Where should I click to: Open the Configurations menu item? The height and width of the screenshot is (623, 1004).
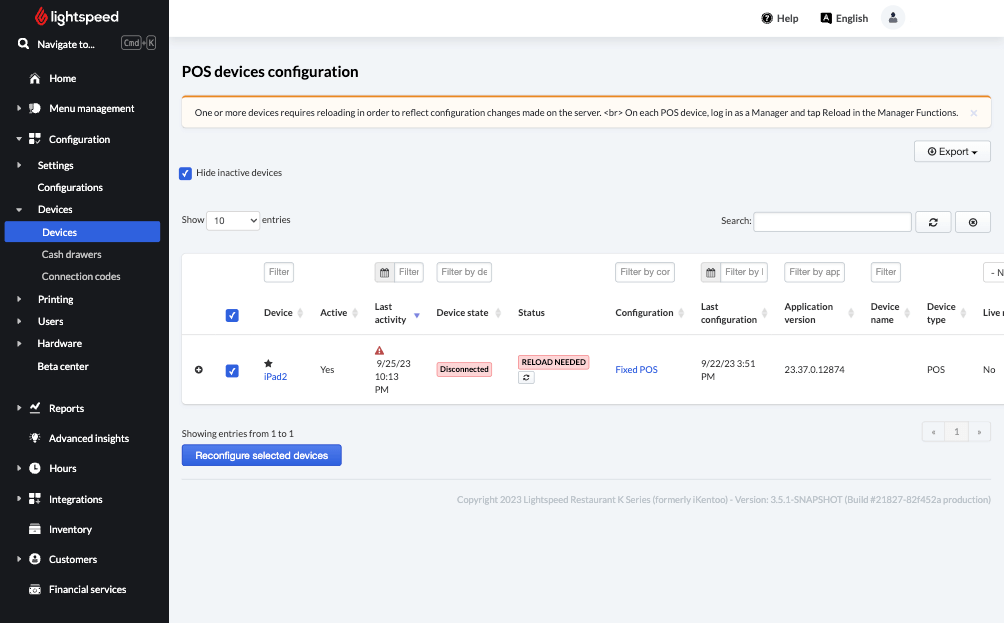pyautogui.click(x=70, y=188)
